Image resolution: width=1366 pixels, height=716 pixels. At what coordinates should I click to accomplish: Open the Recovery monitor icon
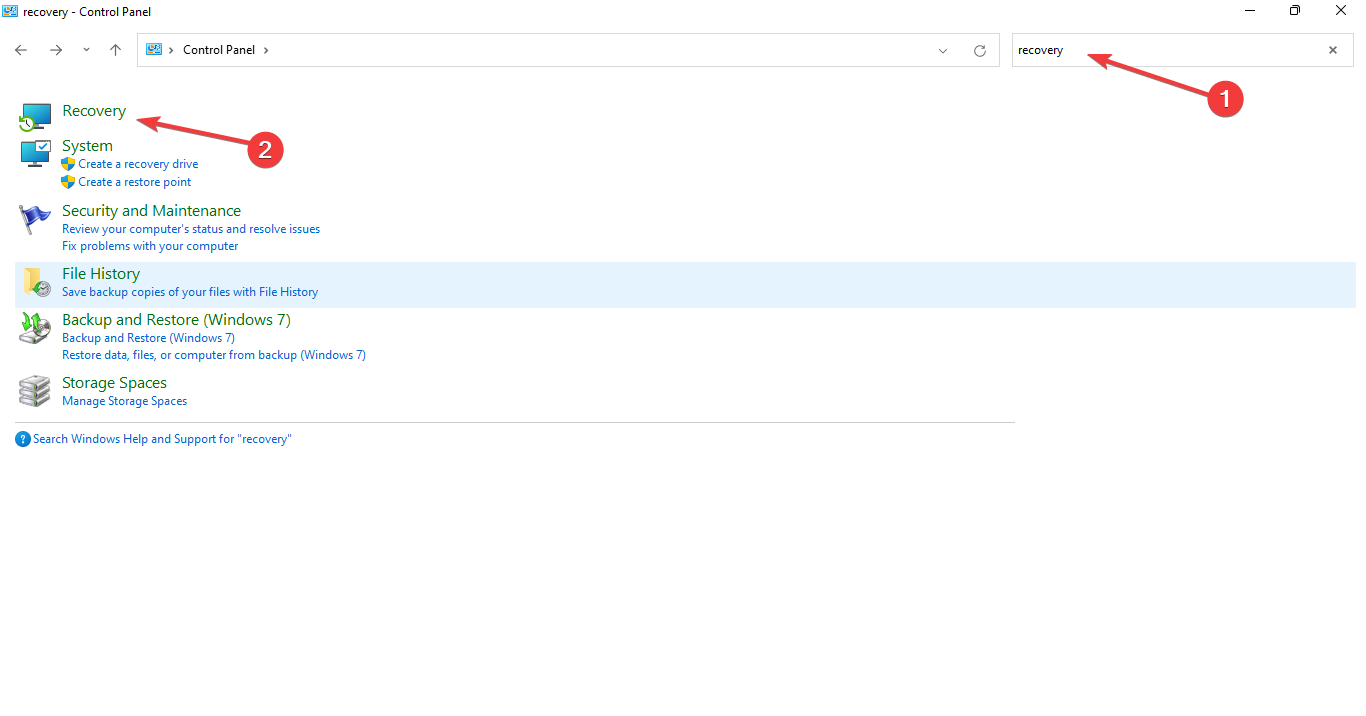35,117
